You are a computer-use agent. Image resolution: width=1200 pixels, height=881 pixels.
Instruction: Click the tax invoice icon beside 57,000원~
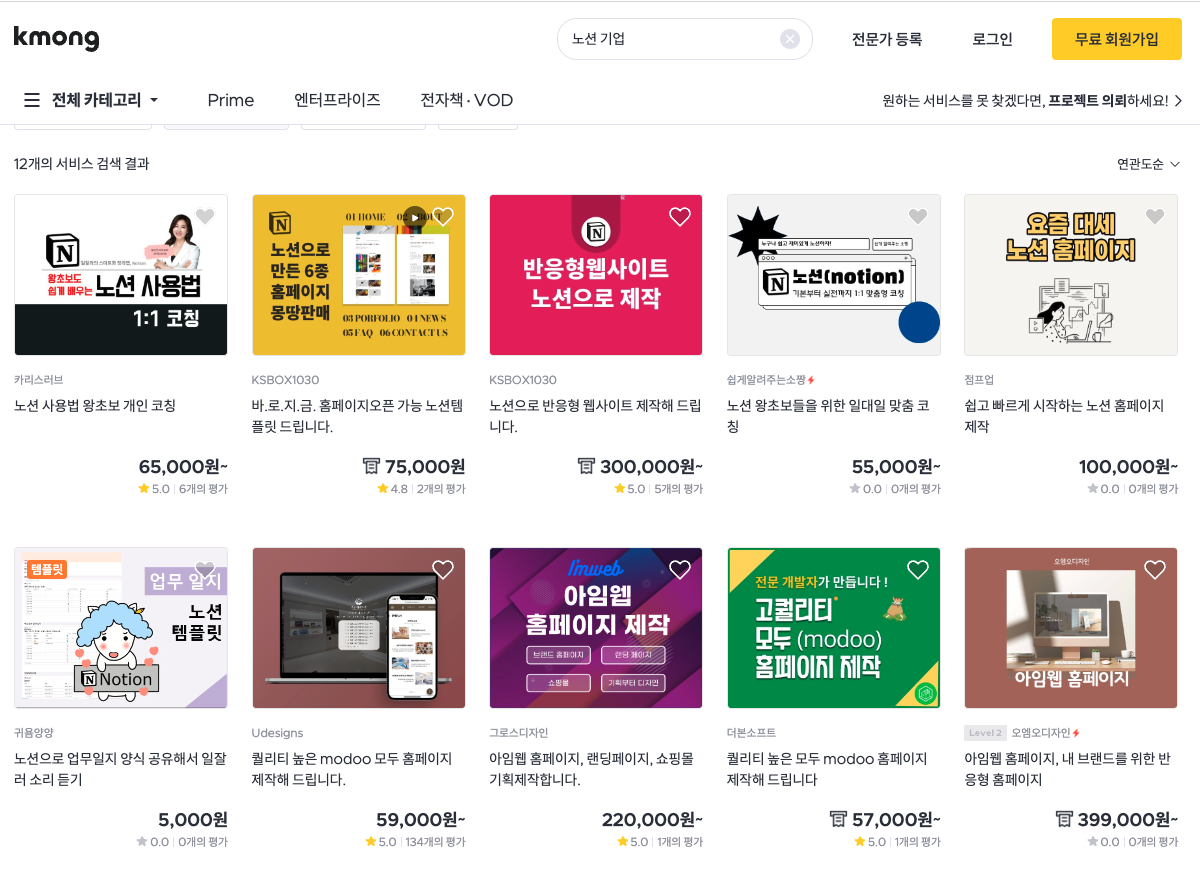[x=839, y=819]
